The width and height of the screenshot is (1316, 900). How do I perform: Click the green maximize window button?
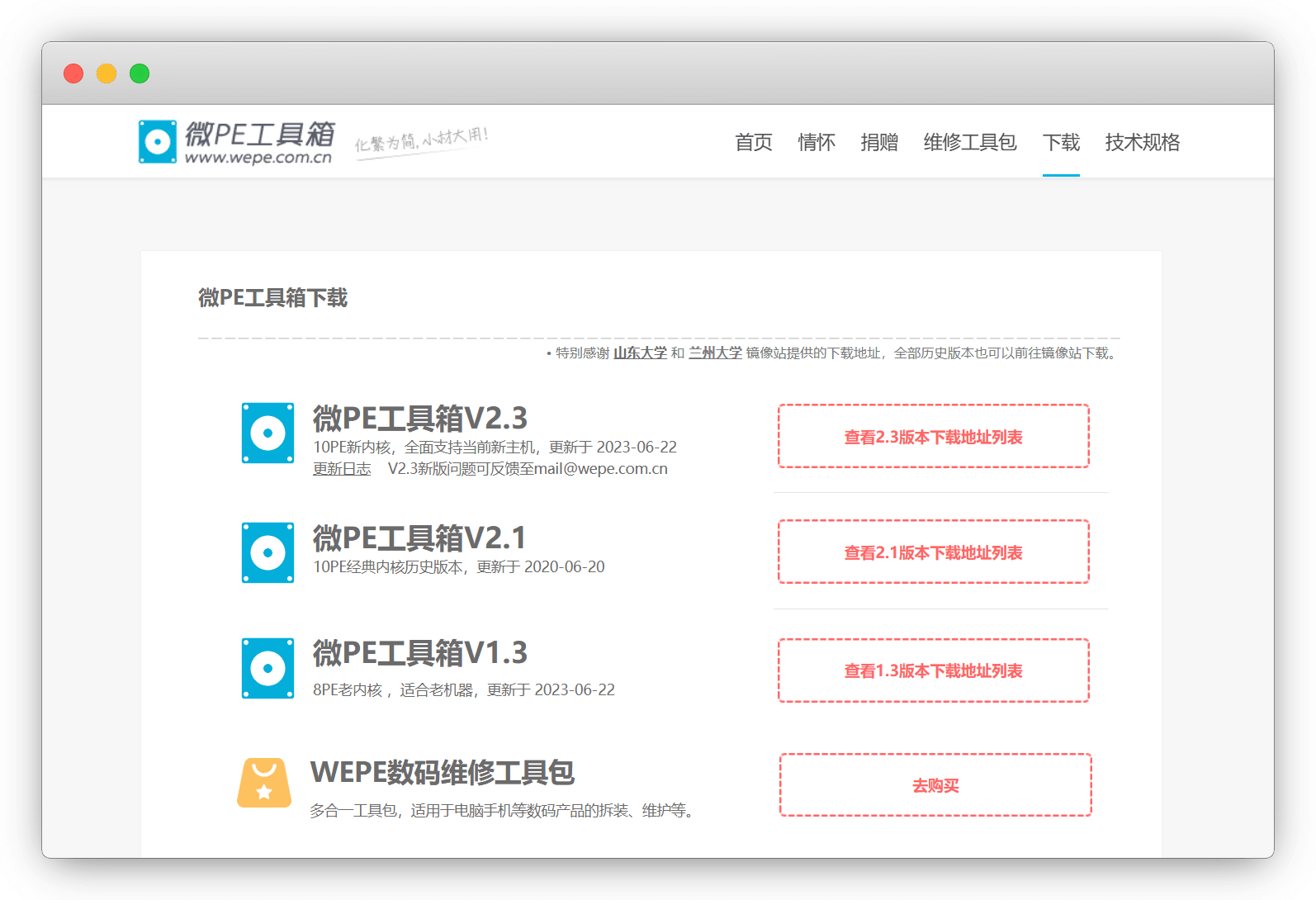[x=140, y=73]
